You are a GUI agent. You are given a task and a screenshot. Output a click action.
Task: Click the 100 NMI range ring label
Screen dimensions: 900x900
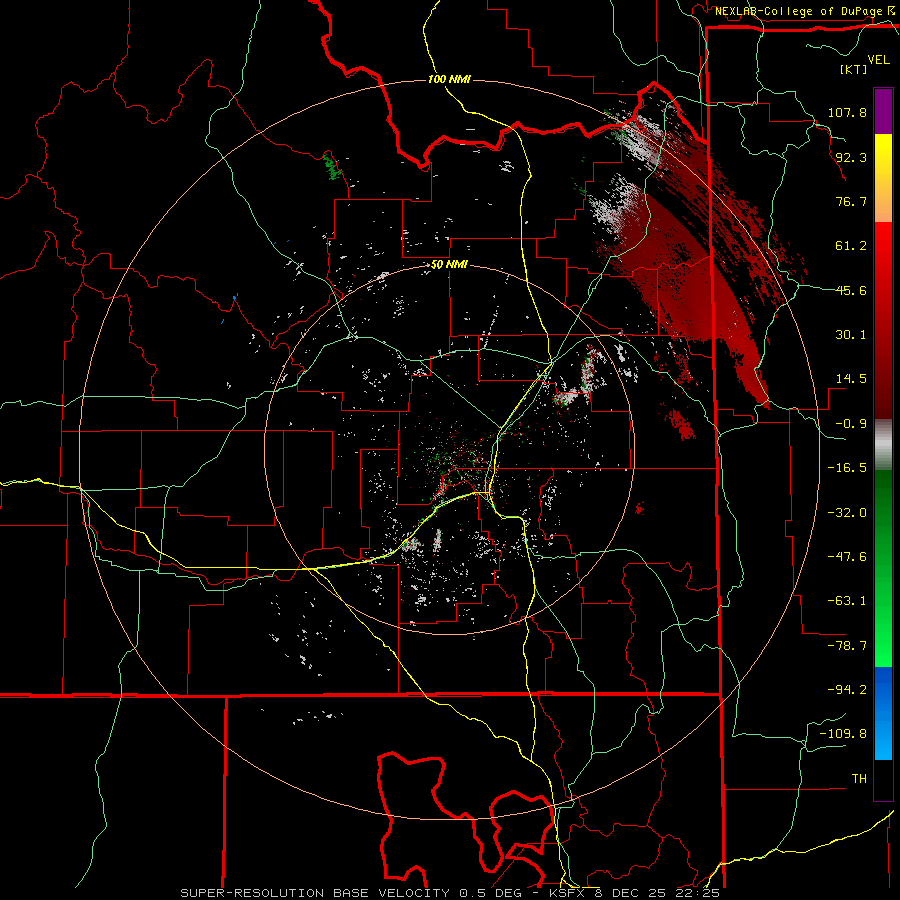(449, 79)
